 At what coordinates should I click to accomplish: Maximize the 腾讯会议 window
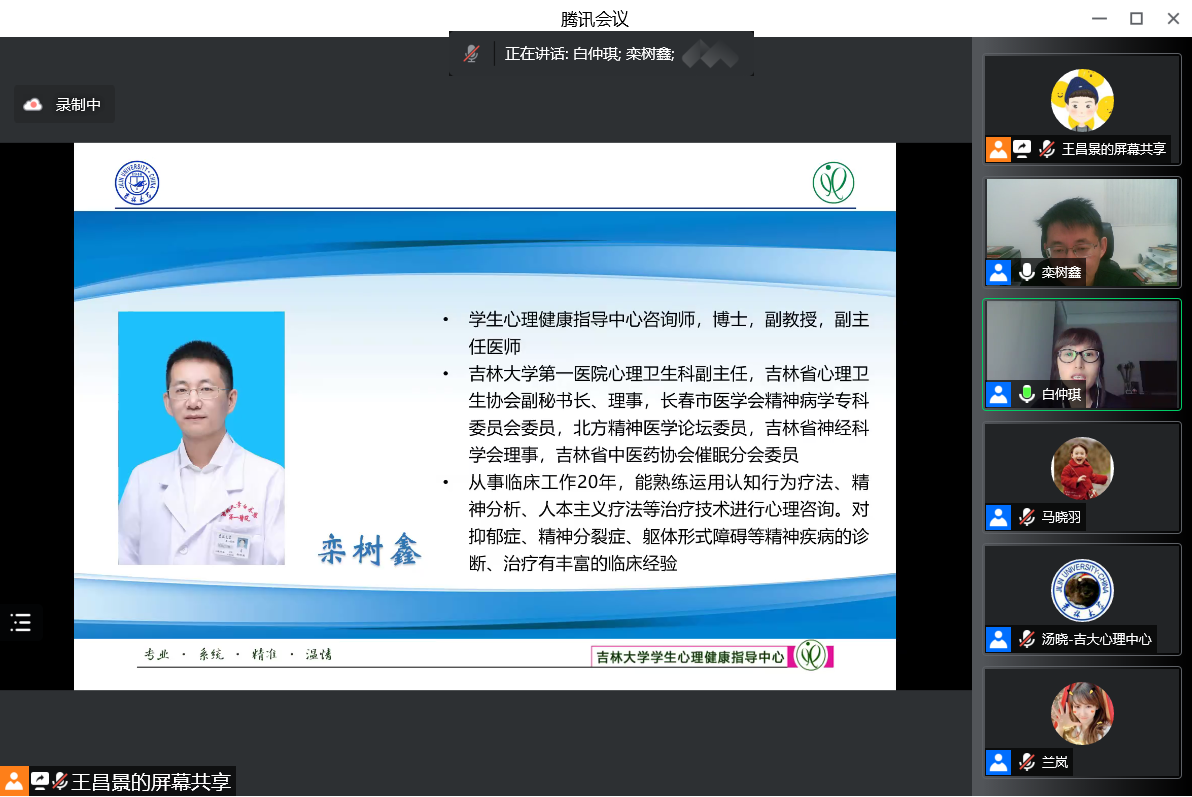click(1136, 18)
